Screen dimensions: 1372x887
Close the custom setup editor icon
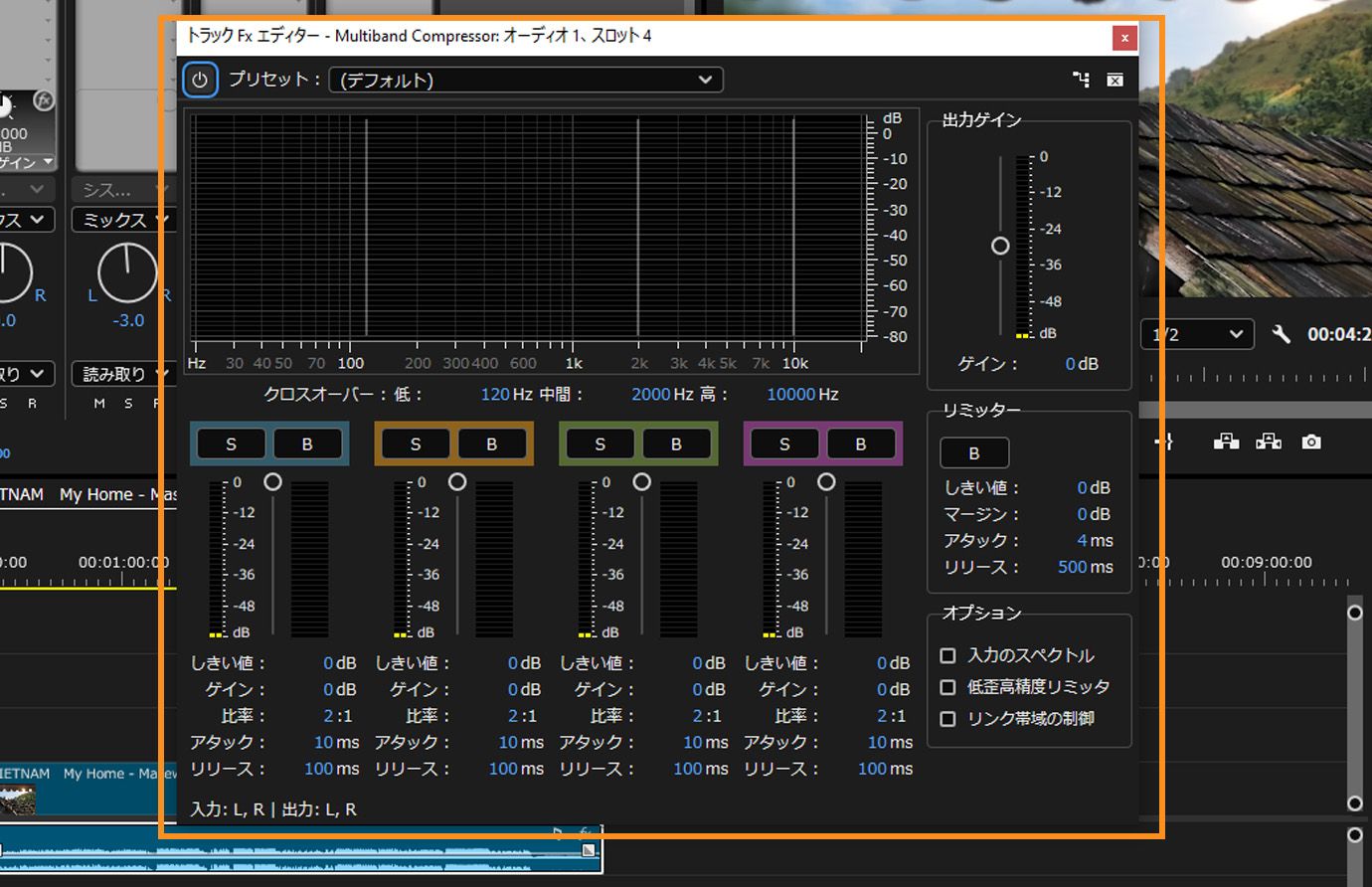(1115, 80)
